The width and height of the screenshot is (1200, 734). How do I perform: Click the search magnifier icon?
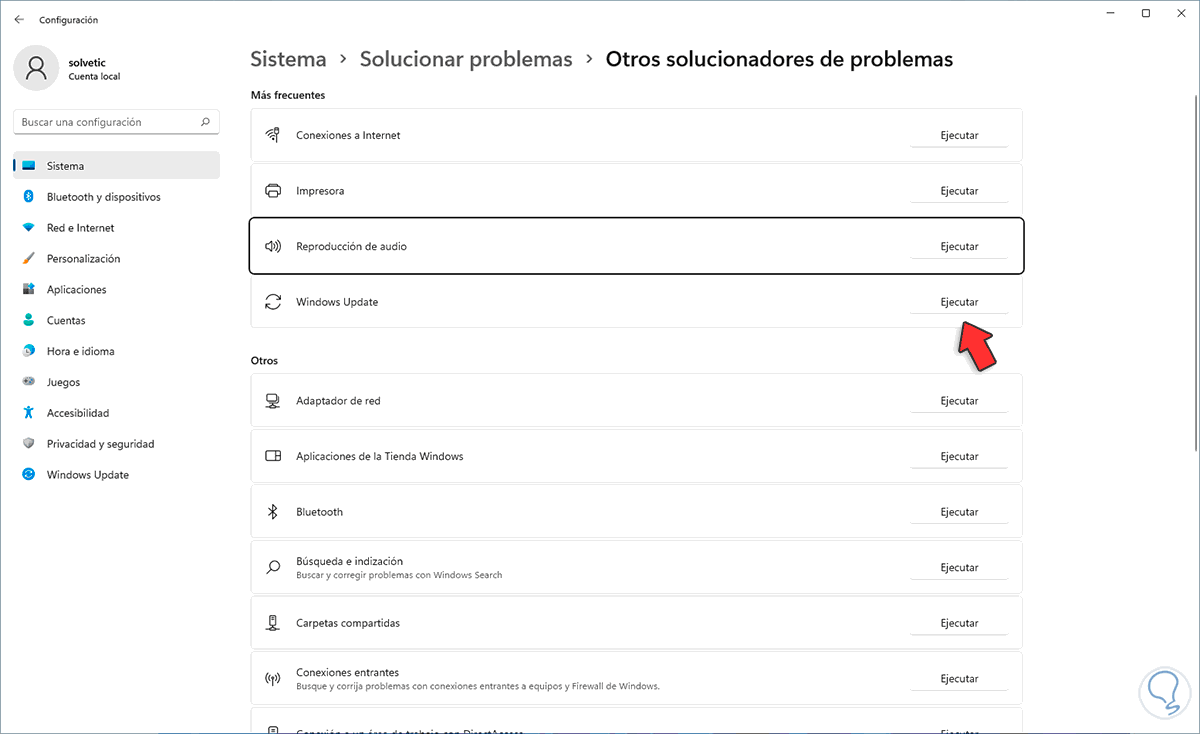click(205, 122)
